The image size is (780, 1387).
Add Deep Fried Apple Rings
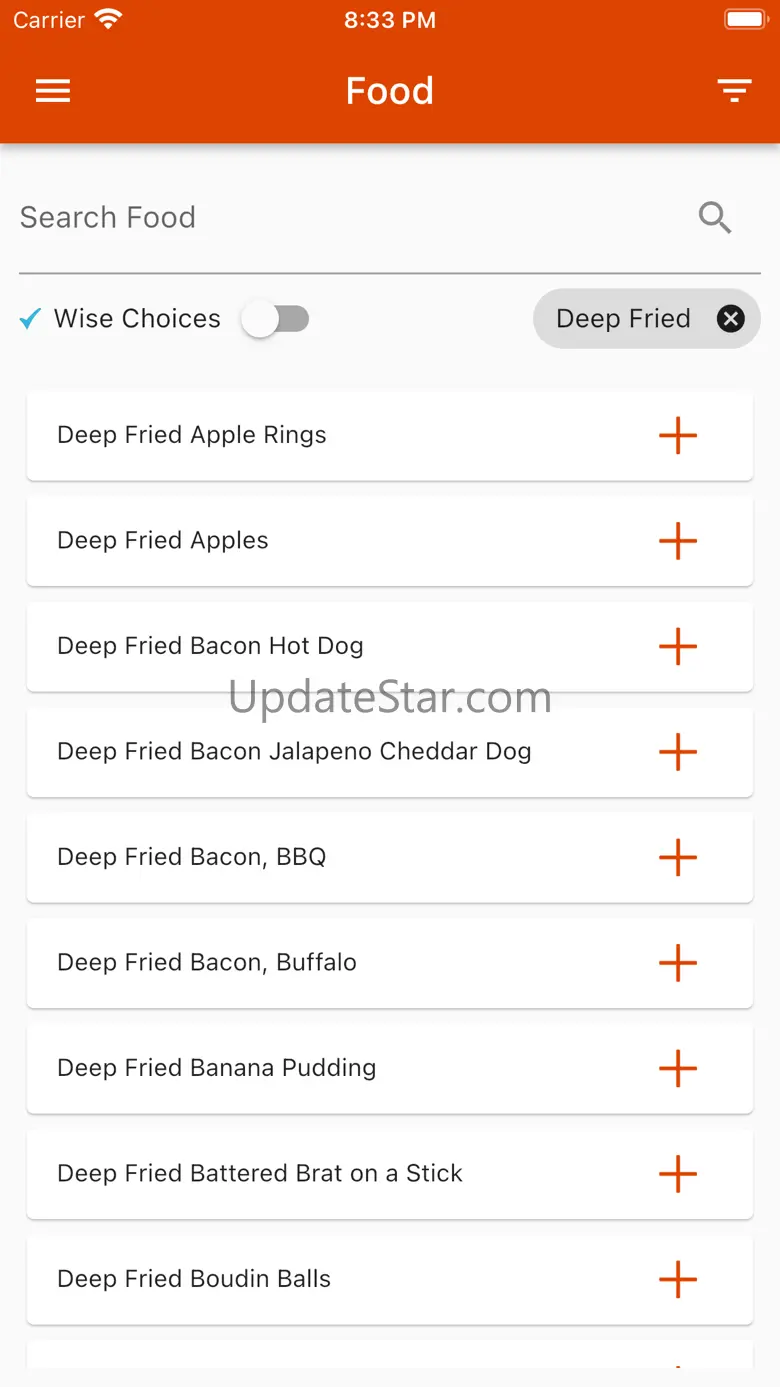[x=678, y=436]
